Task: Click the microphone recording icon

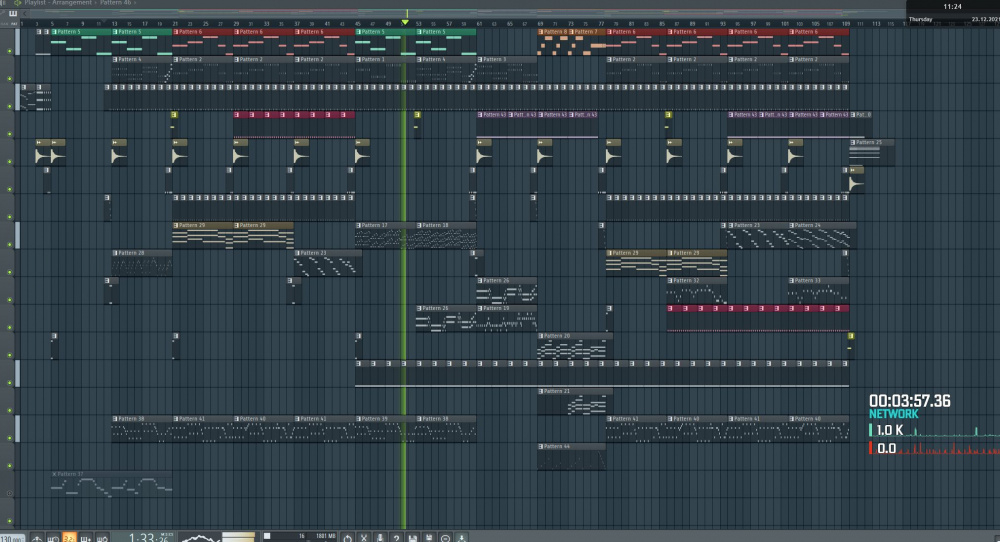Action: click(x=380, y=537)
